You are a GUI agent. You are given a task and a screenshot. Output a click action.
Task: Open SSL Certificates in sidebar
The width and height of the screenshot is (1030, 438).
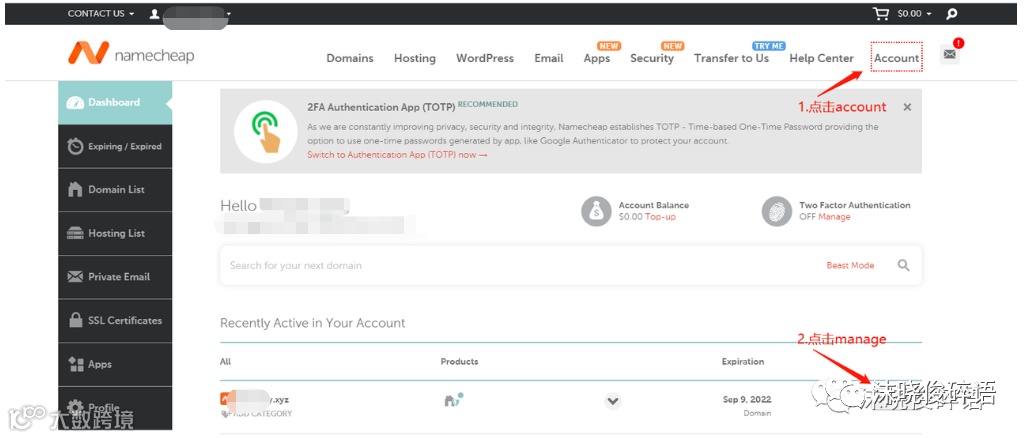click(115, 320)
